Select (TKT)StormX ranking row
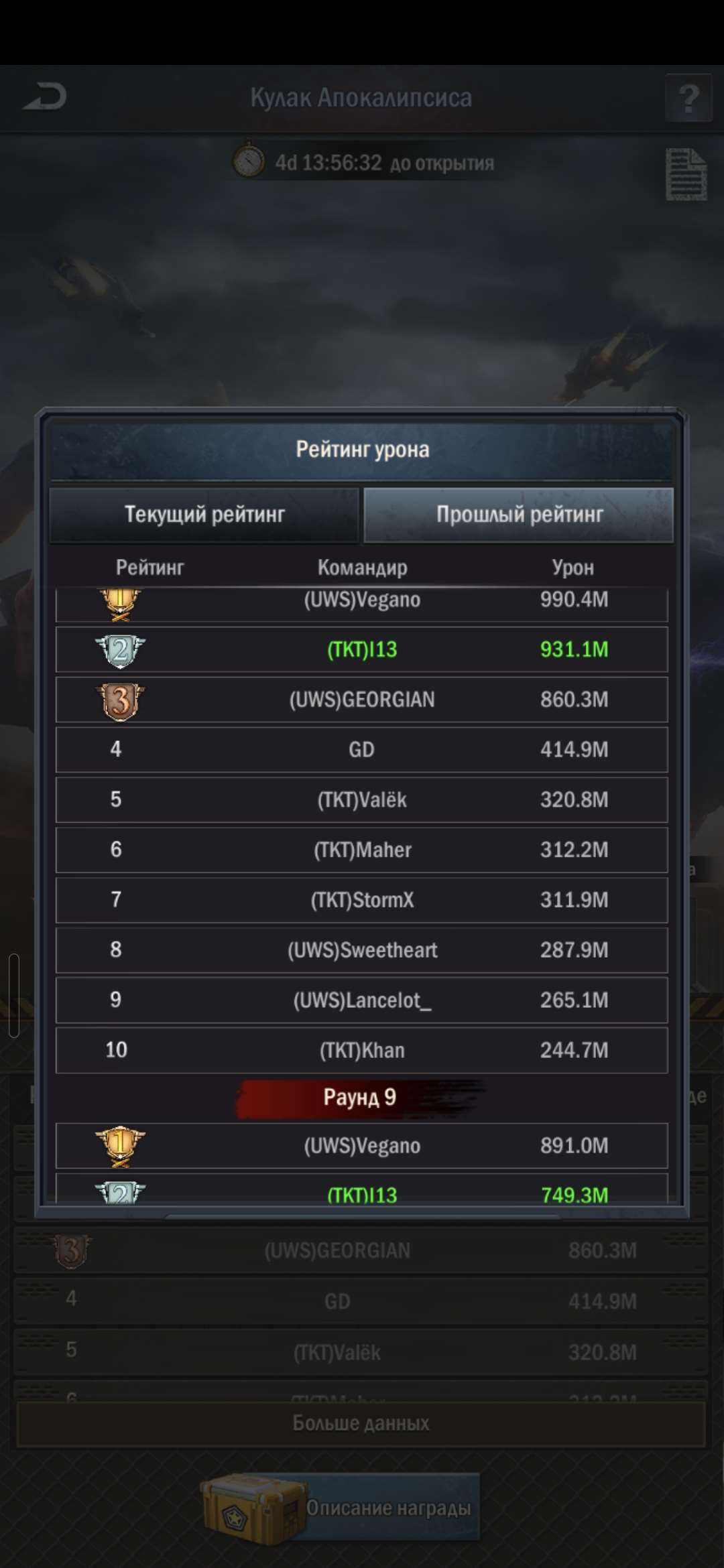724x1568 pixels. 362,900
